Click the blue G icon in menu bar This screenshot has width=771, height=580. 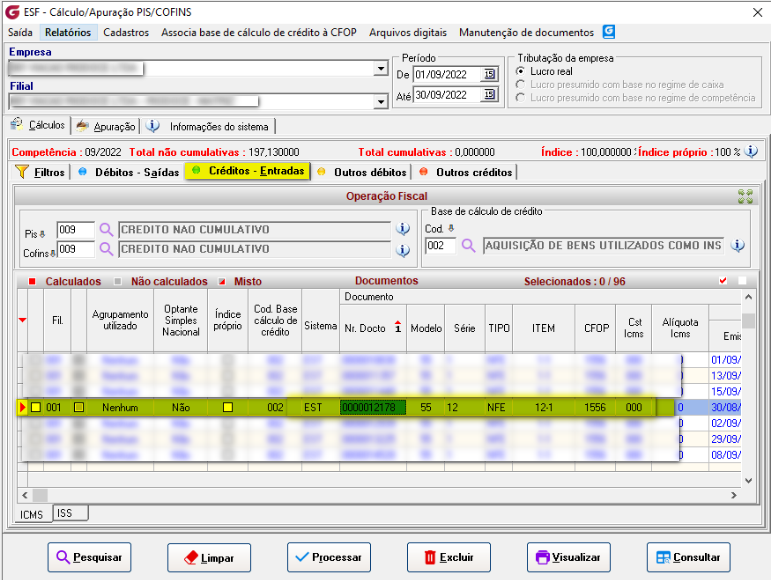(x=609, y=32)
